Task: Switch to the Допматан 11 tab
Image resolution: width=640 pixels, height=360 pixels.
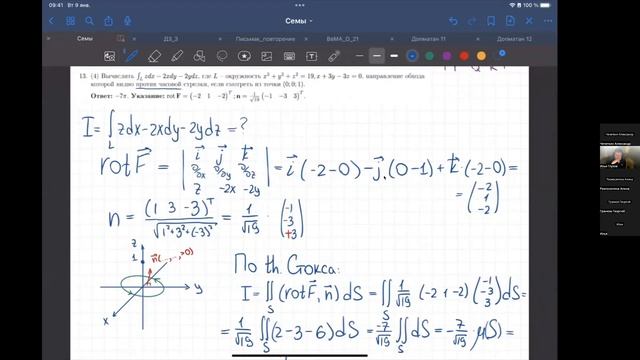Action: [428, 39]
